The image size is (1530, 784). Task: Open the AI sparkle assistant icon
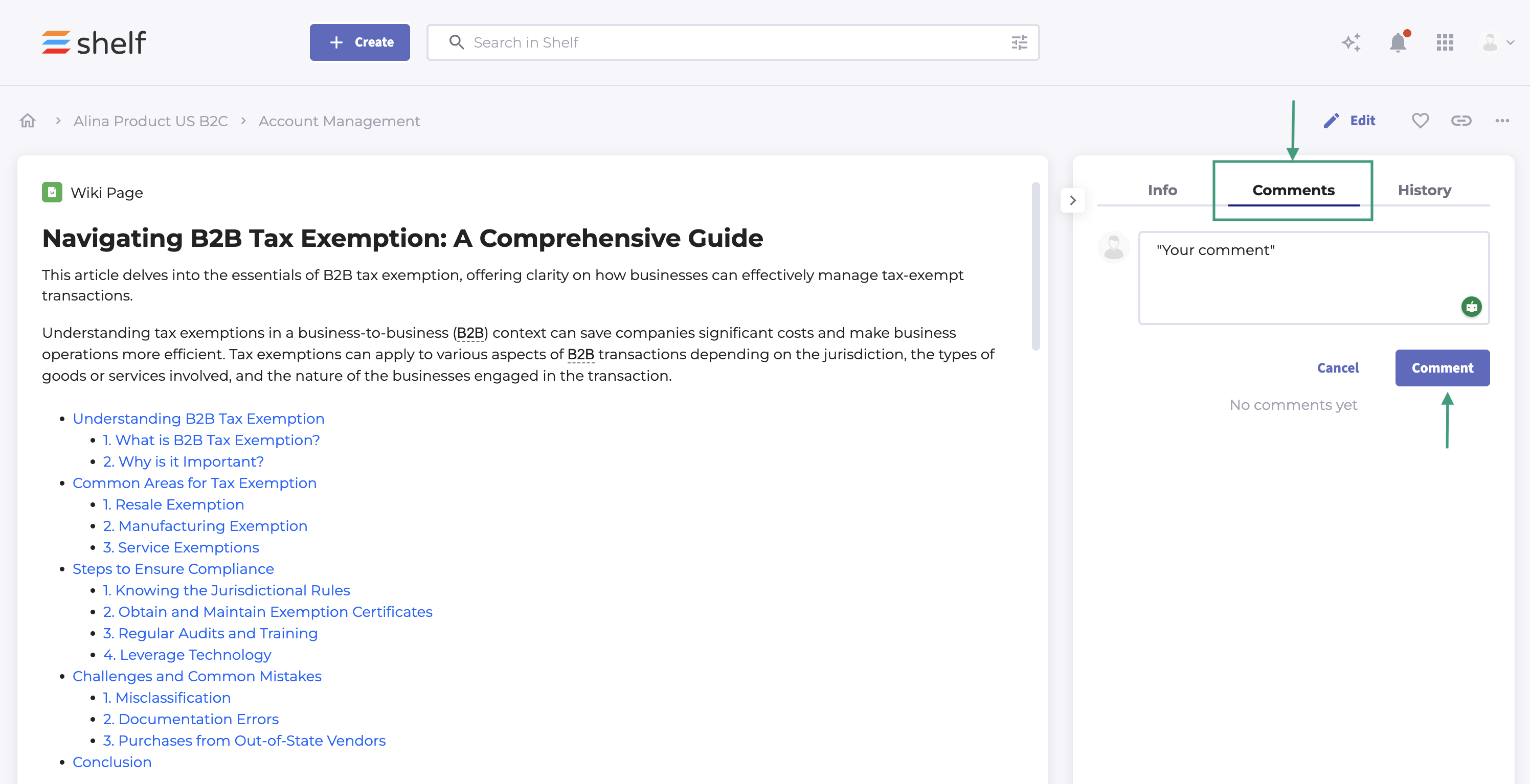(x=1351, y=42)
